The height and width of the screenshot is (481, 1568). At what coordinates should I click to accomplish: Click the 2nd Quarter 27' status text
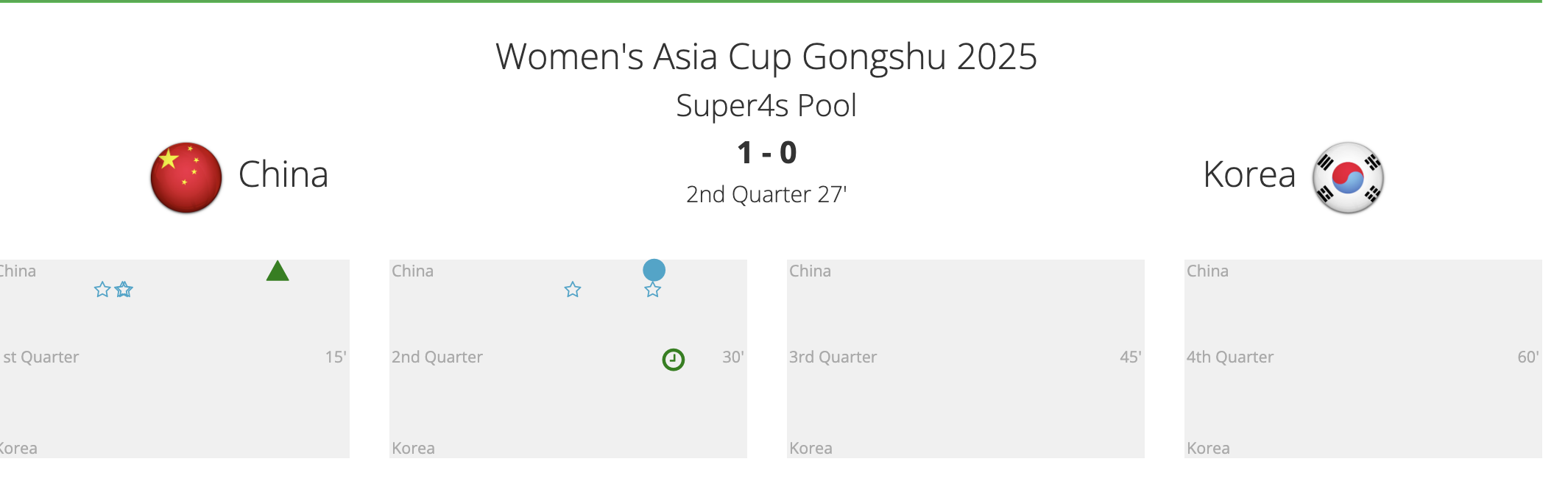pos(766,195)
